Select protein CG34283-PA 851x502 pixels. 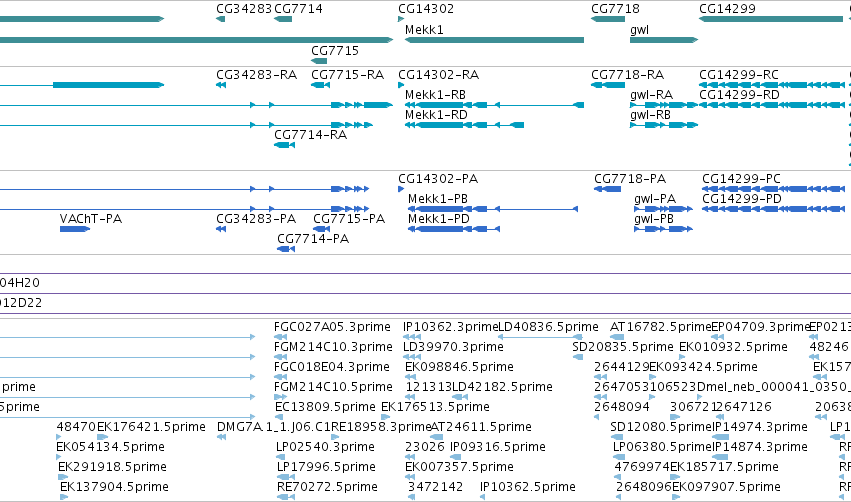[x=256, y=219]
